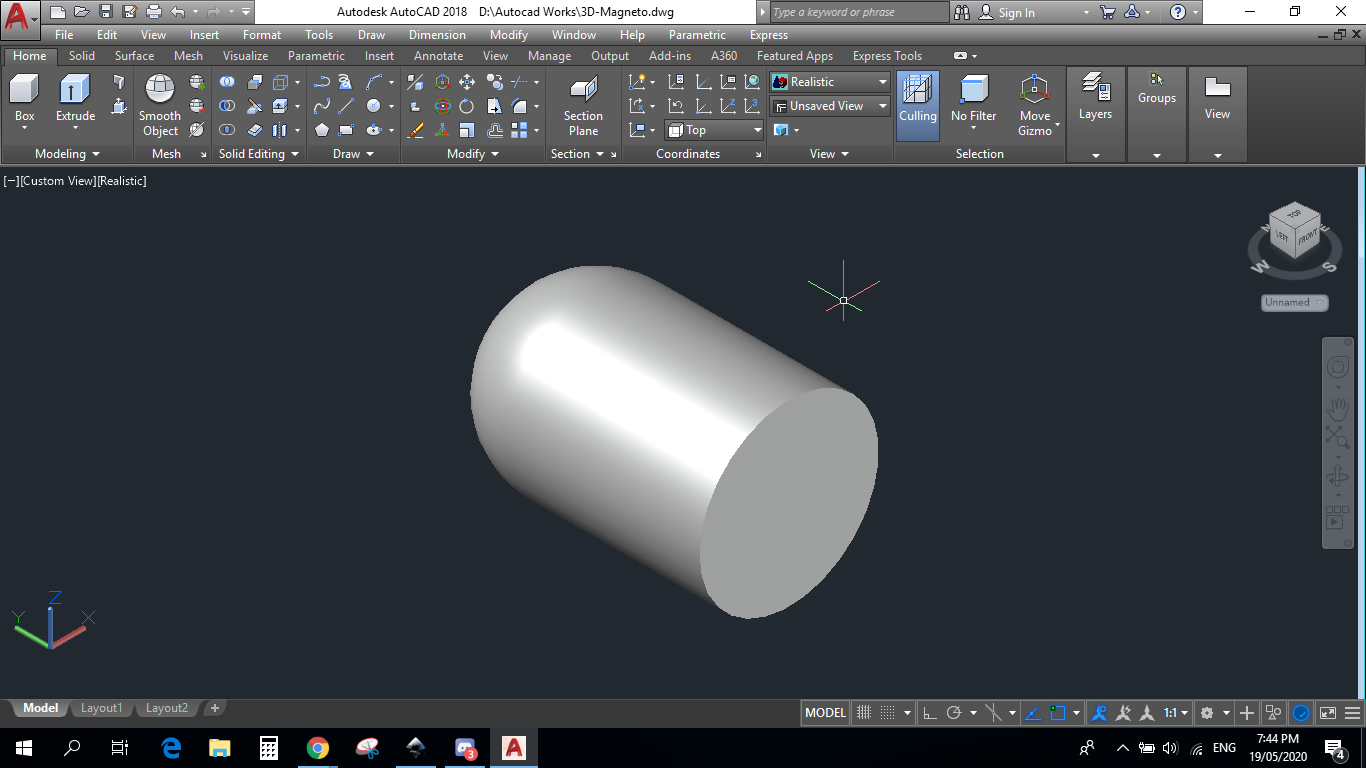The height and width of the screenshot is (768, 1366).
Task: Click the search keyword input field
Action: [x=860, y=12]
